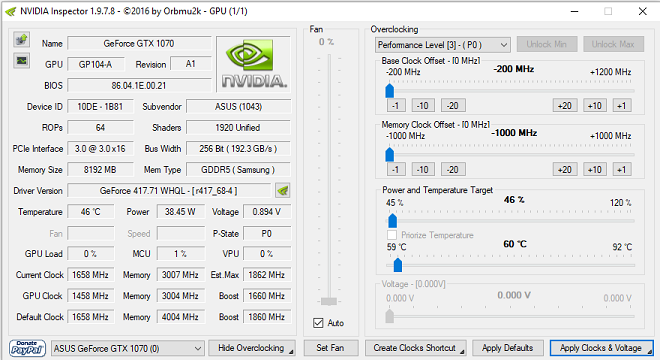Click the NVIDIA driver profile settings icon
This screenshot has height=360, width=660.
pyautogui.click(x=282, y=191)
